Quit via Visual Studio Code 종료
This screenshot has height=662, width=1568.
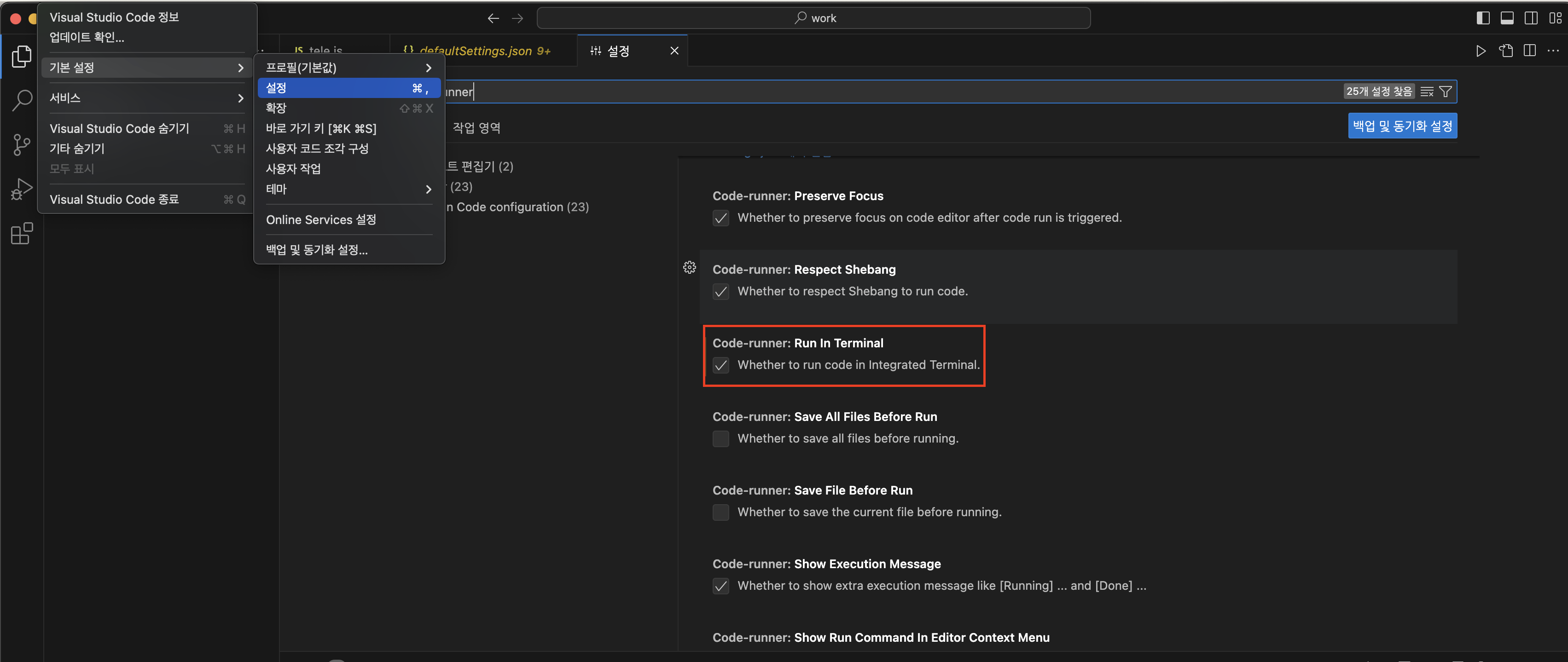pyautogui.click(x=147, y=200)
